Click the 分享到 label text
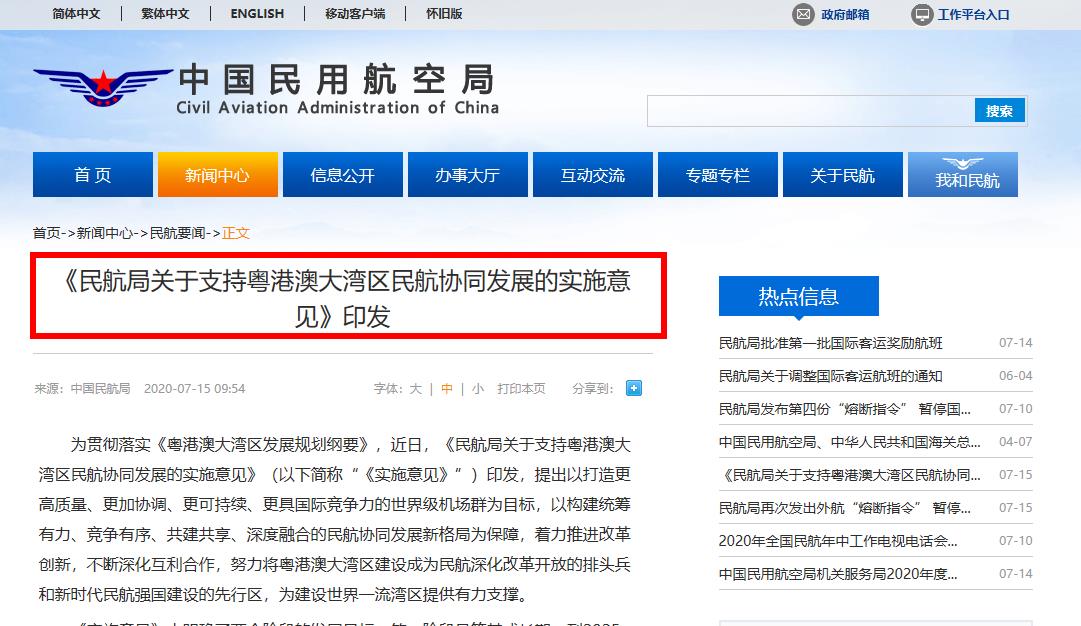This screenshot has height=626, width=1081. (x=592, y=389)
